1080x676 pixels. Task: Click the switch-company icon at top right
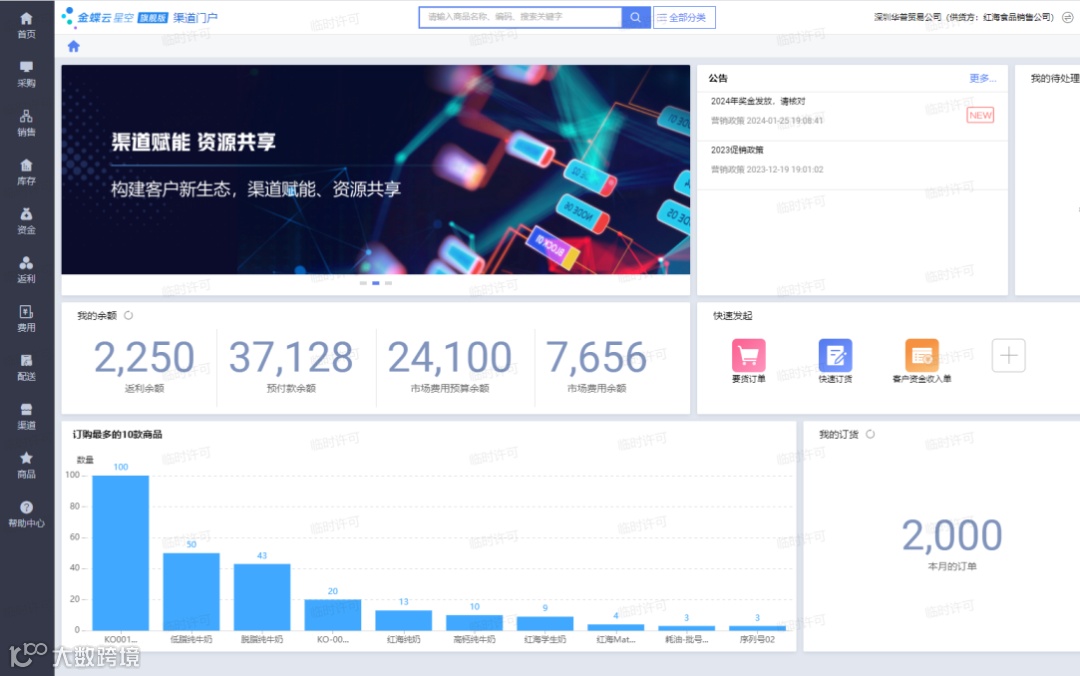1067,17
